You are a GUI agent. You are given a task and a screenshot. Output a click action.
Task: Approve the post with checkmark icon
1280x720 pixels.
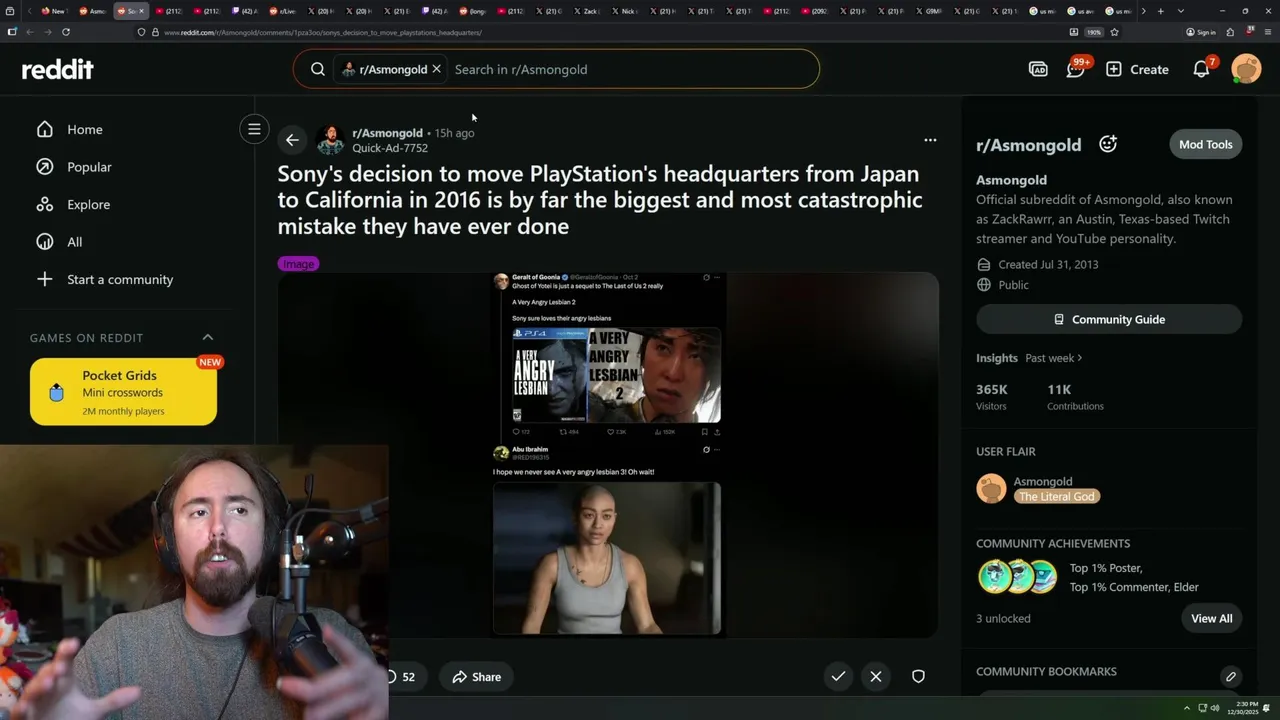838,676
